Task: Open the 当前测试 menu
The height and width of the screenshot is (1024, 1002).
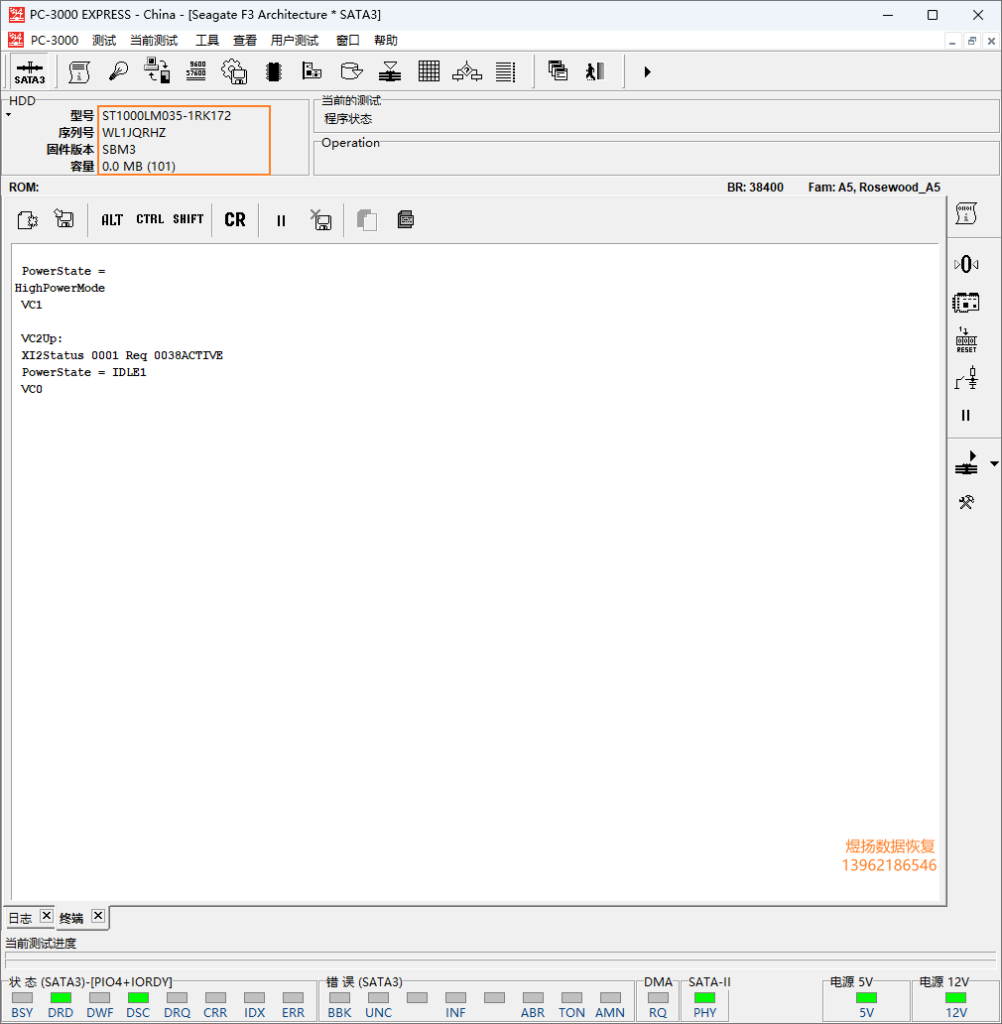Action: pos(154,40)
